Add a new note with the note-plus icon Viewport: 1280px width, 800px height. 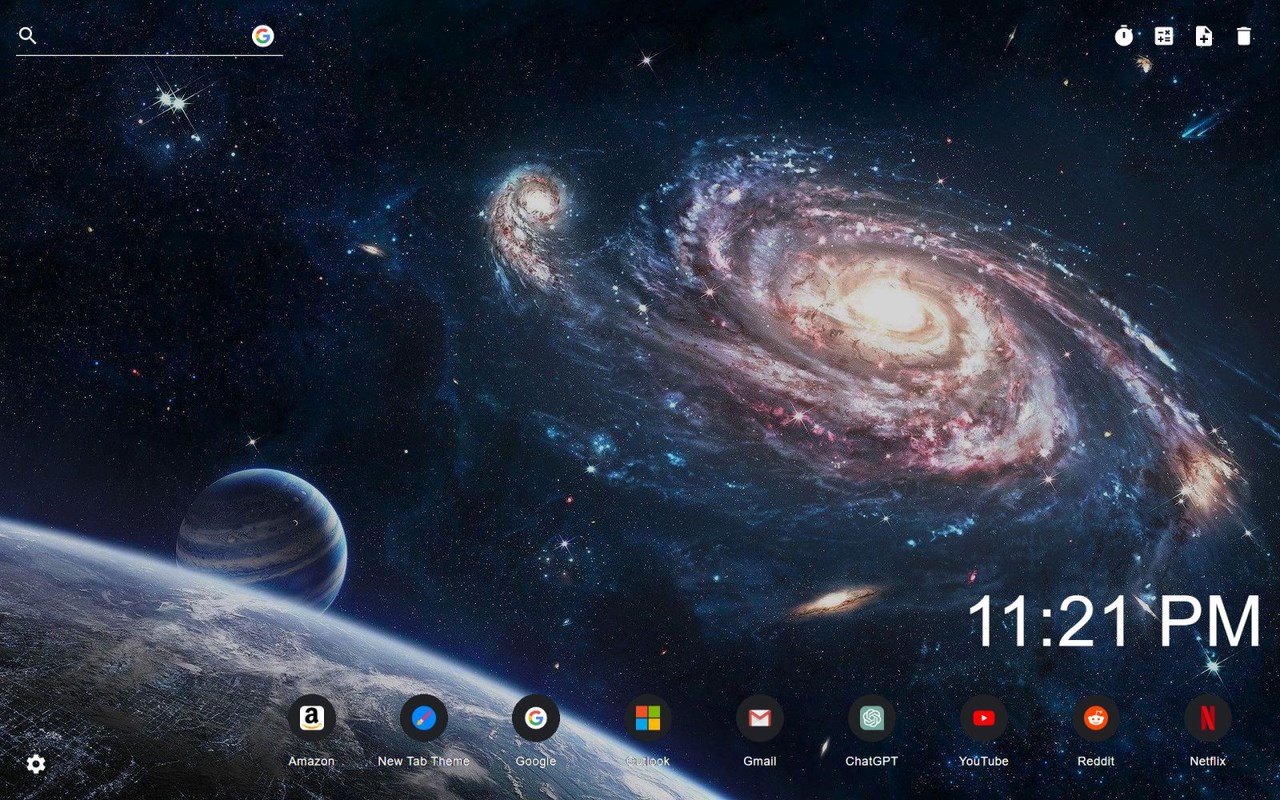[1204, 36]
